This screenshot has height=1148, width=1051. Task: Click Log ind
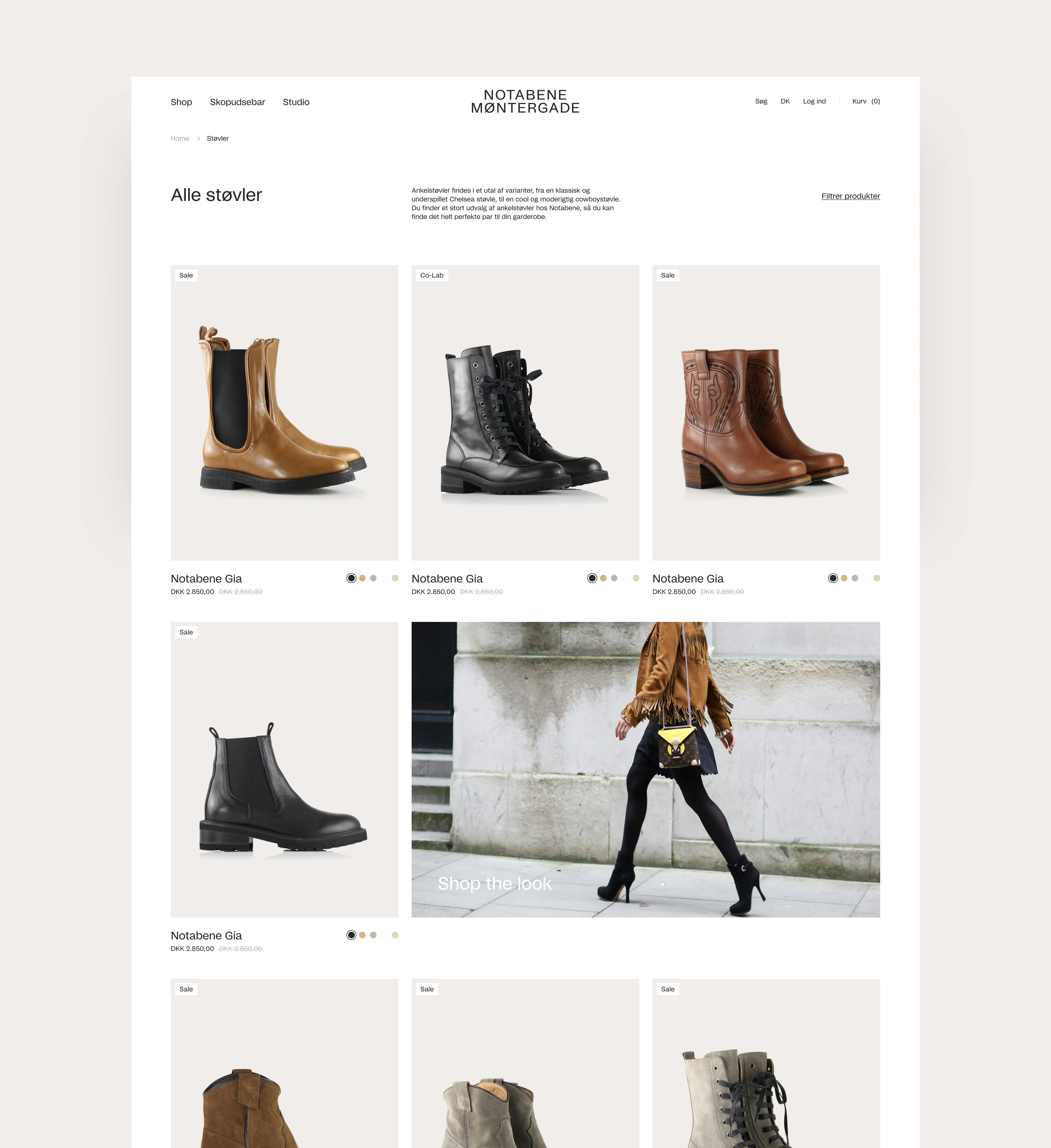pos(814,101)
